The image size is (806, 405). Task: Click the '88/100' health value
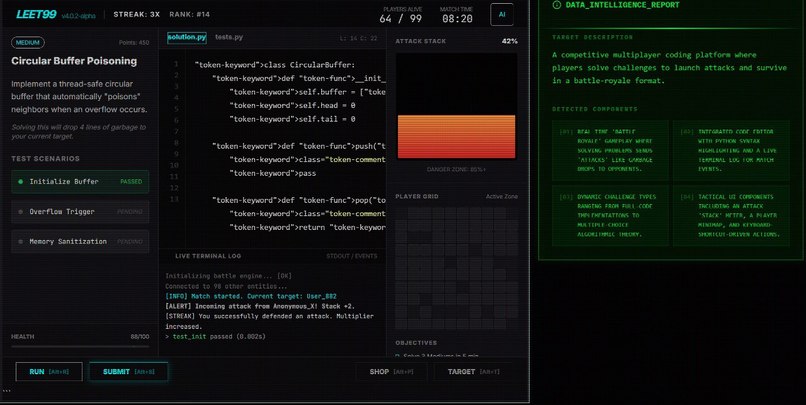[x=140, y=337]
